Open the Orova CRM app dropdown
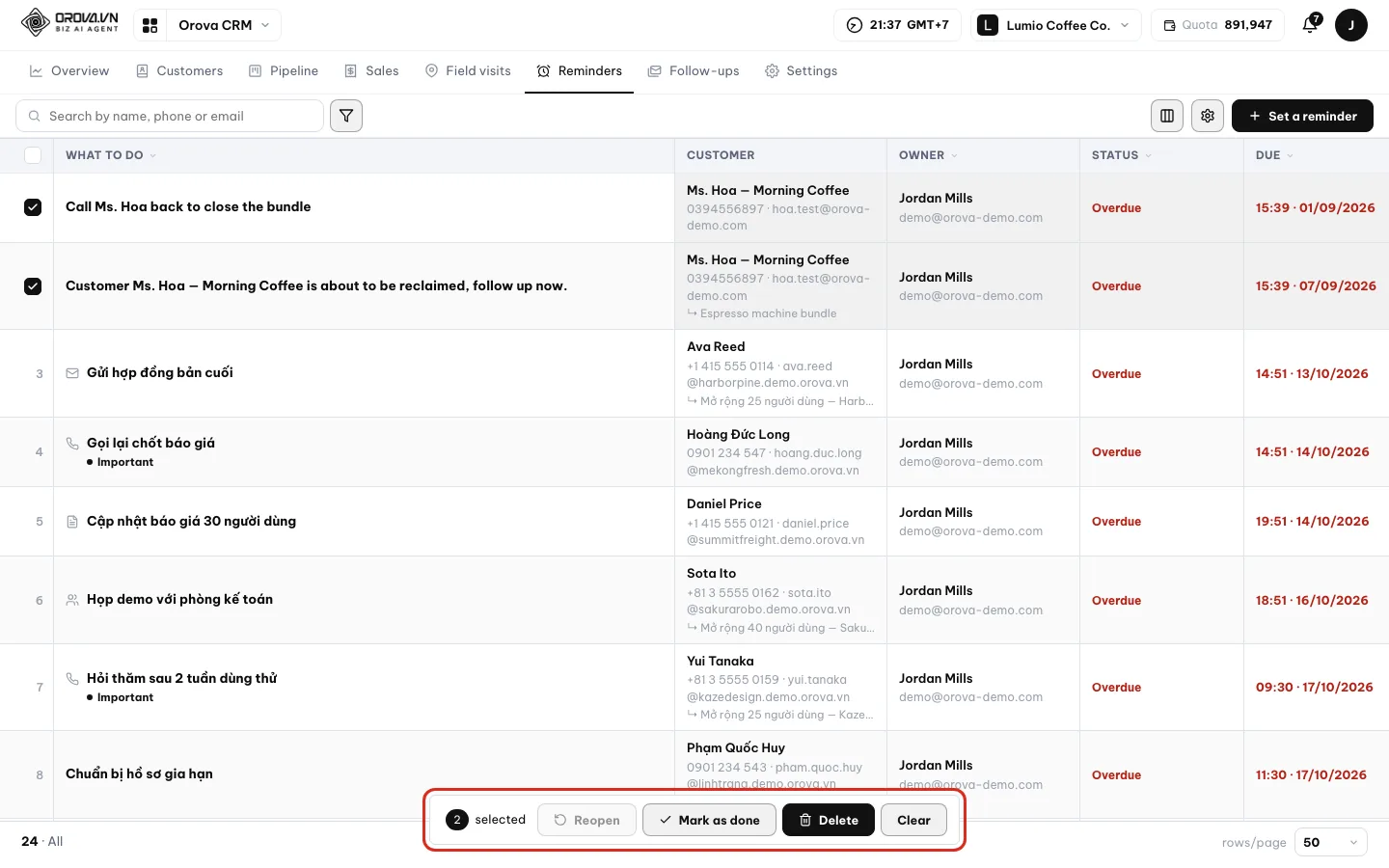This screenshot has height=868, width=1389. click(224, 25)
